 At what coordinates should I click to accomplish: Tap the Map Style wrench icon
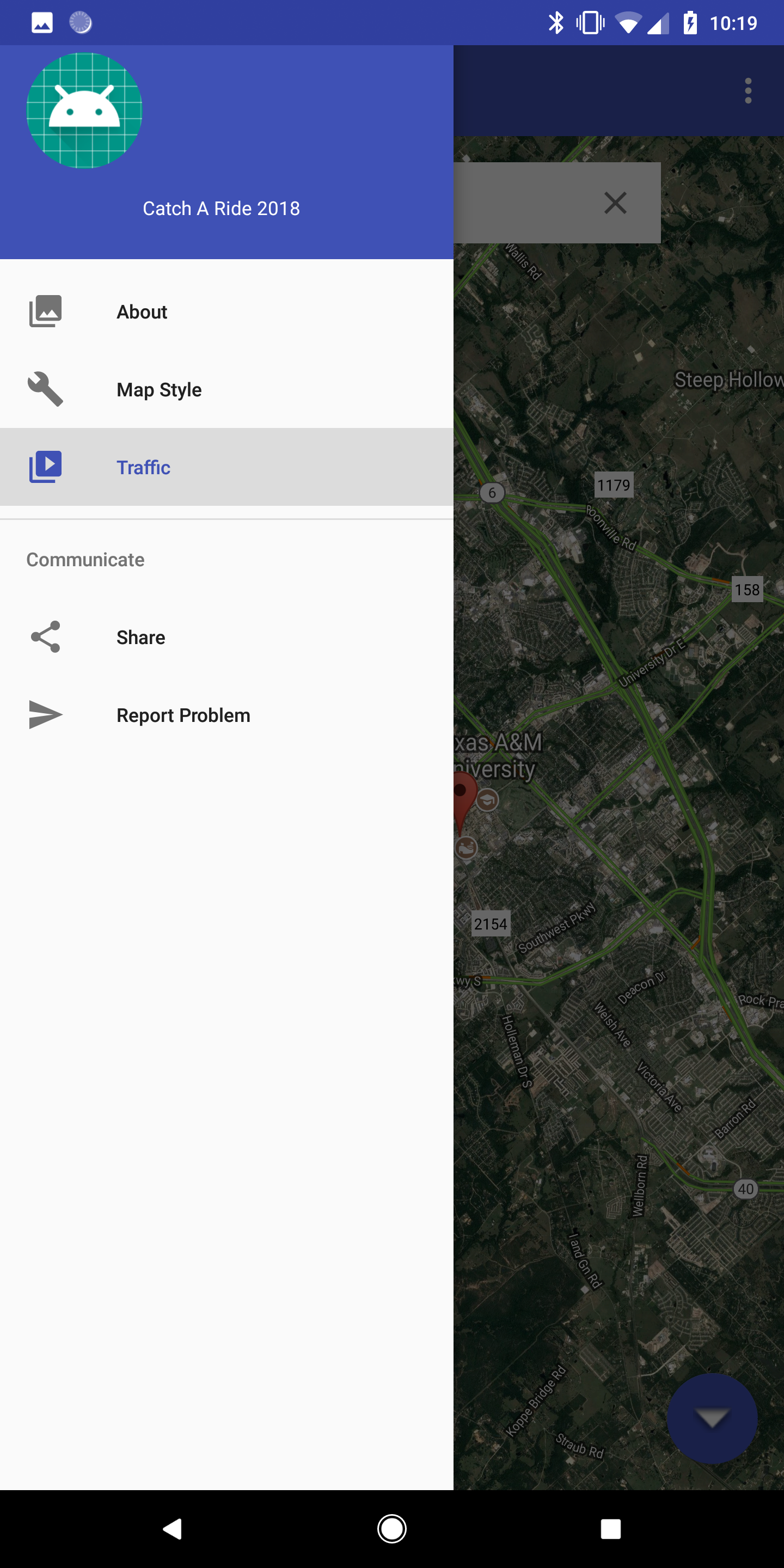click(x=46, y=389)
